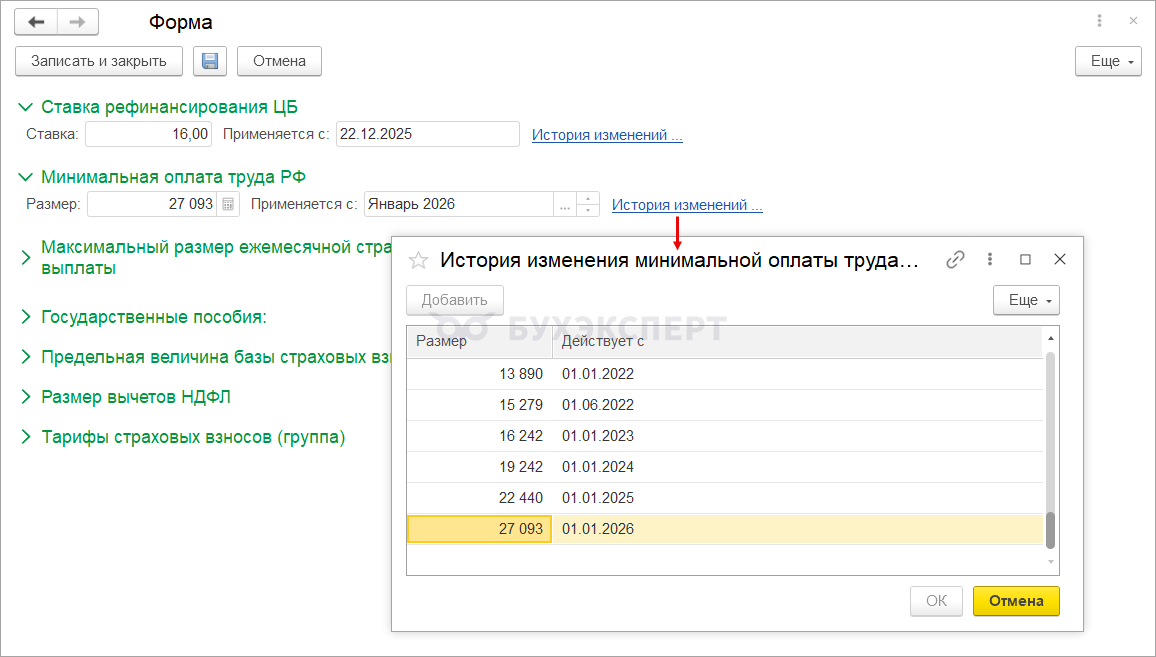Copy link to the history dialog

(x=955, y=260)
